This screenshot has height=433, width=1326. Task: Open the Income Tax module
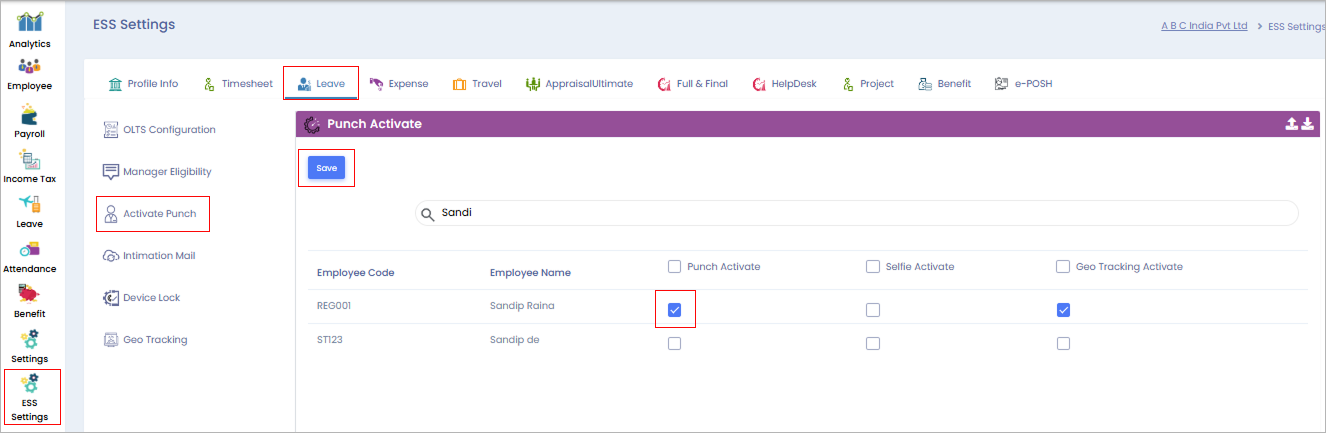(30, 166)
